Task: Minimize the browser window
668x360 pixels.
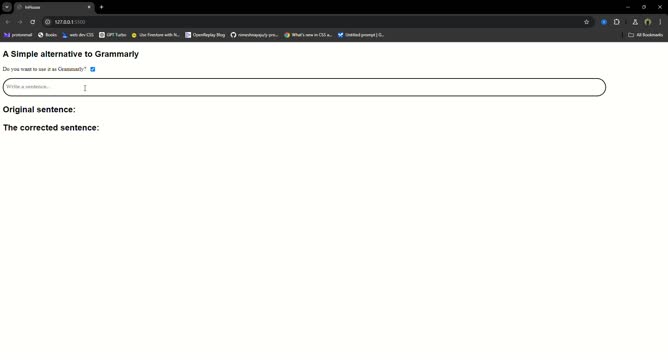Action: tap(628, 7)
